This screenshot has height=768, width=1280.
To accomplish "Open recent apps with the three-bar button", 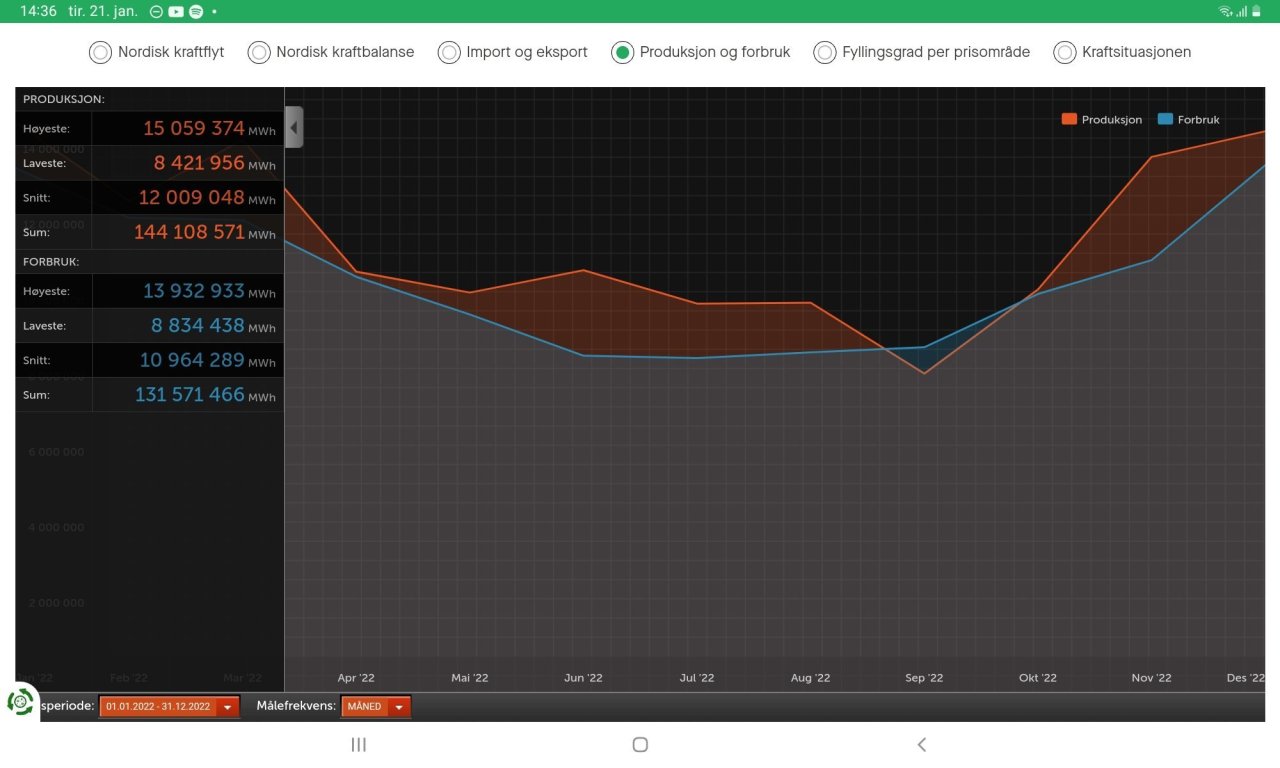I will pyautogui.click(x=359, y=744).
